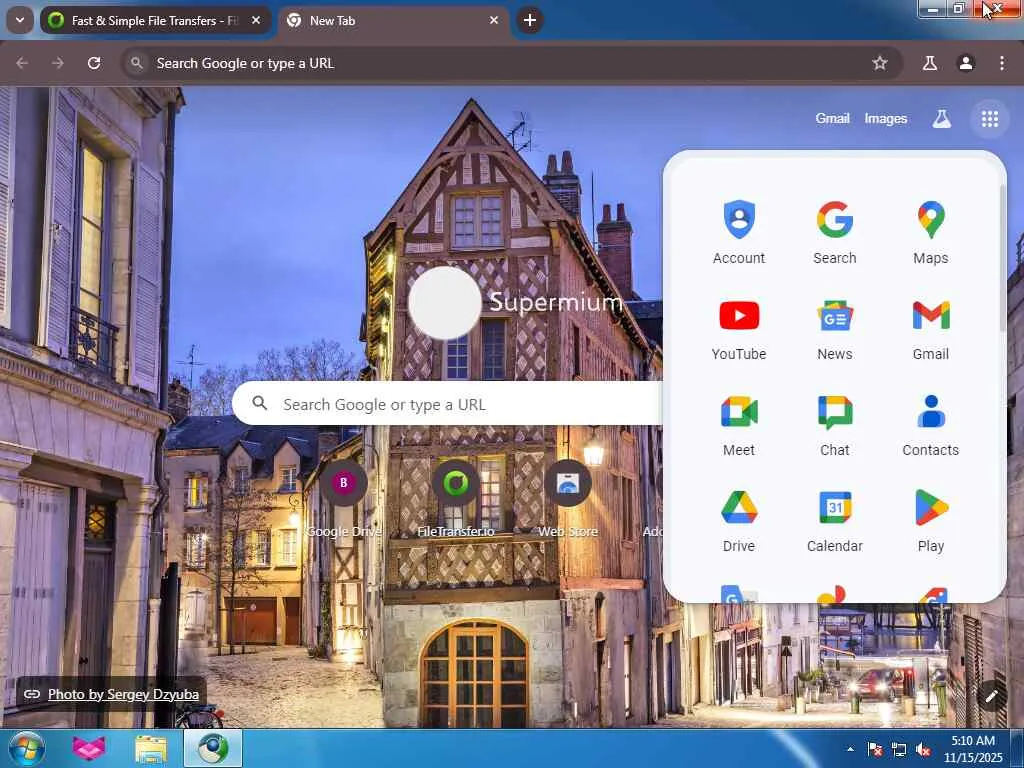Open the network tray icon
This screenshot has width=1024, height=768.
coord(899,749)
